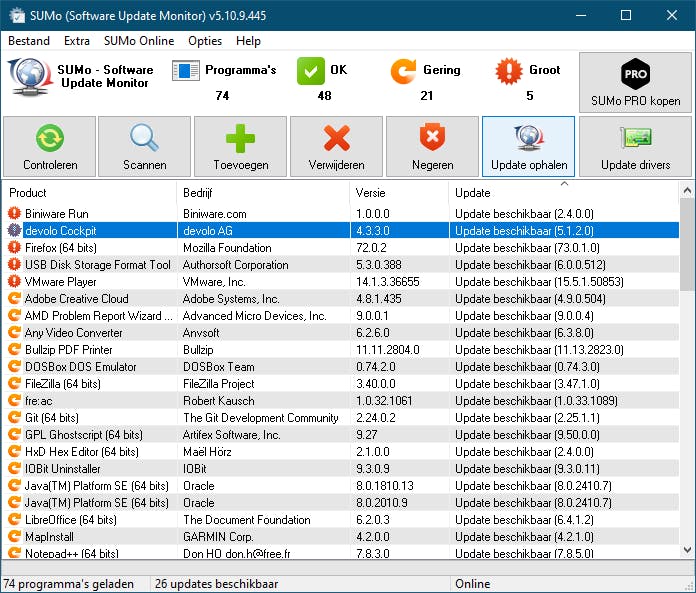Click the vertical scrollbar thumb

point(687,245)
